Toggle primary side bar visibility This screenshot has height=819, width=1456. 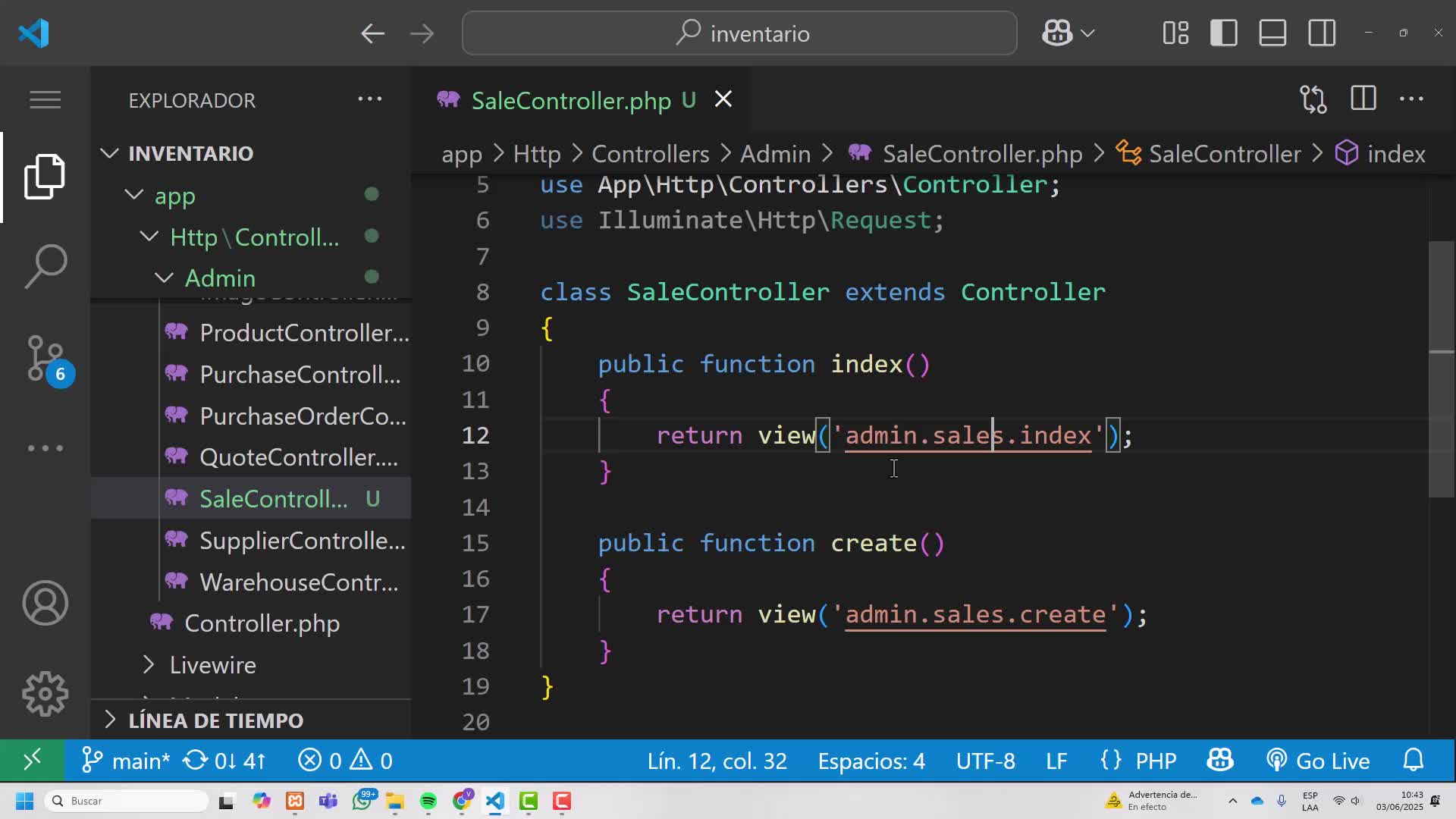tap(1224, 33)
